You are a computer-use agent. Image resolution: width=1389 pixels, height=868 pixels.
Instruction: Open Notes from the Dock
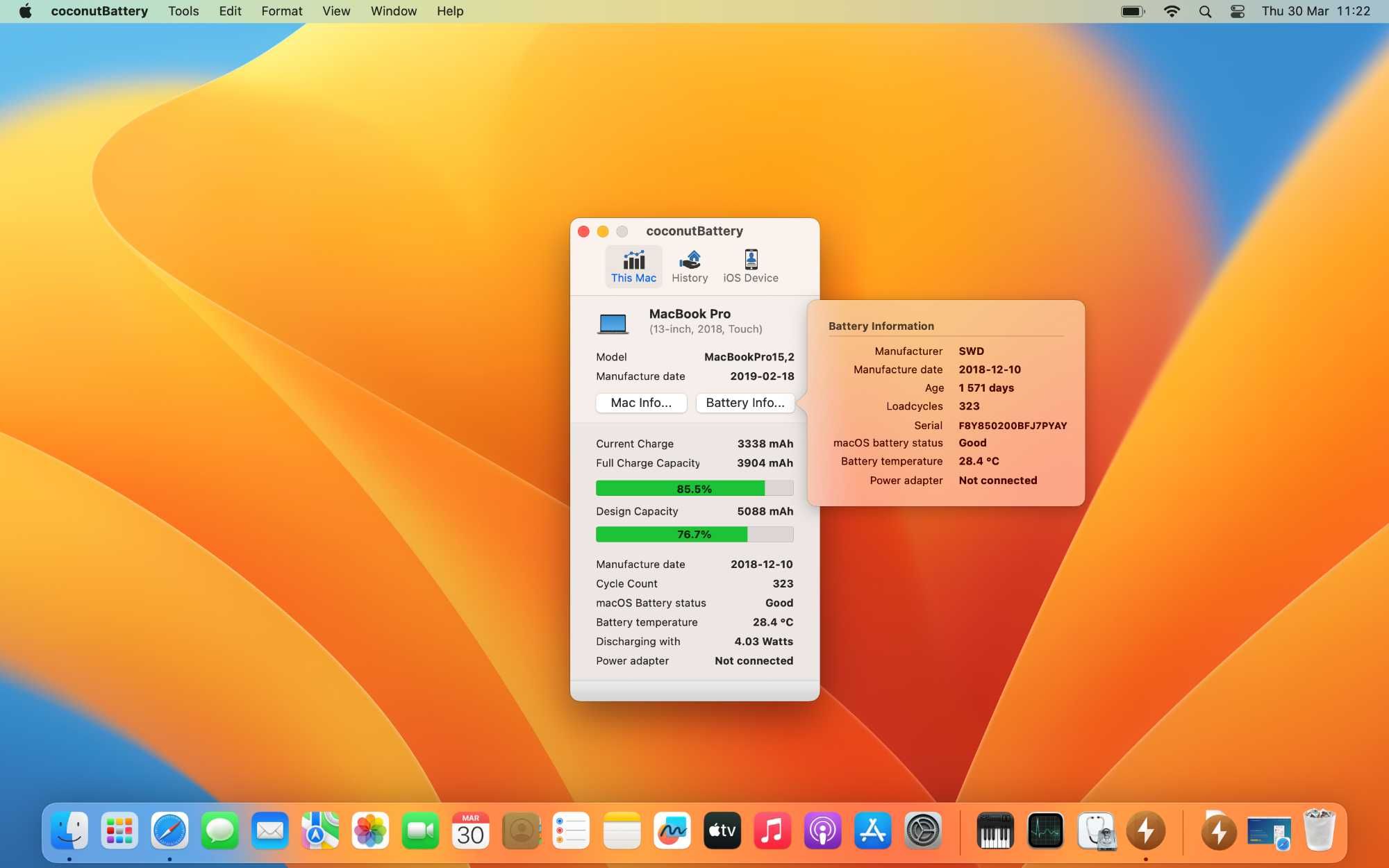(622, 831)
